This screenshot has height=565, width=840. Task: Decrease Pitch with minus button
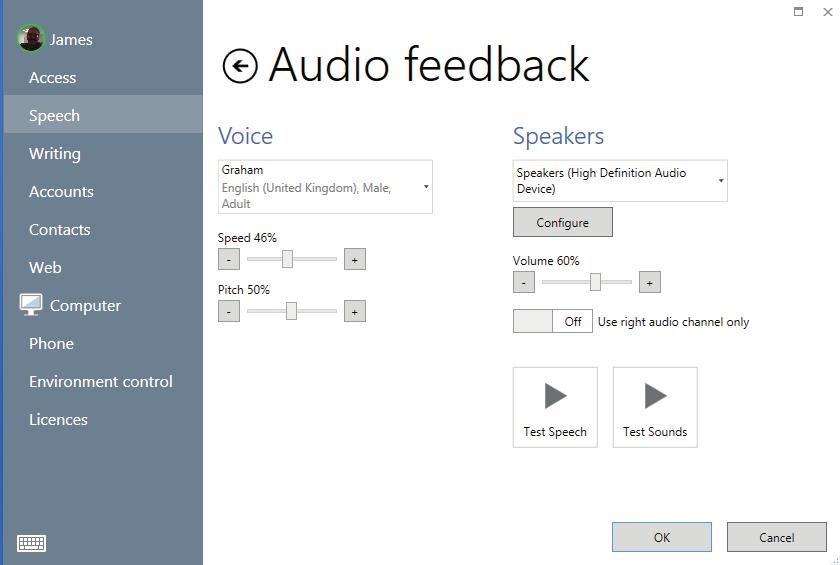point(229,311)
